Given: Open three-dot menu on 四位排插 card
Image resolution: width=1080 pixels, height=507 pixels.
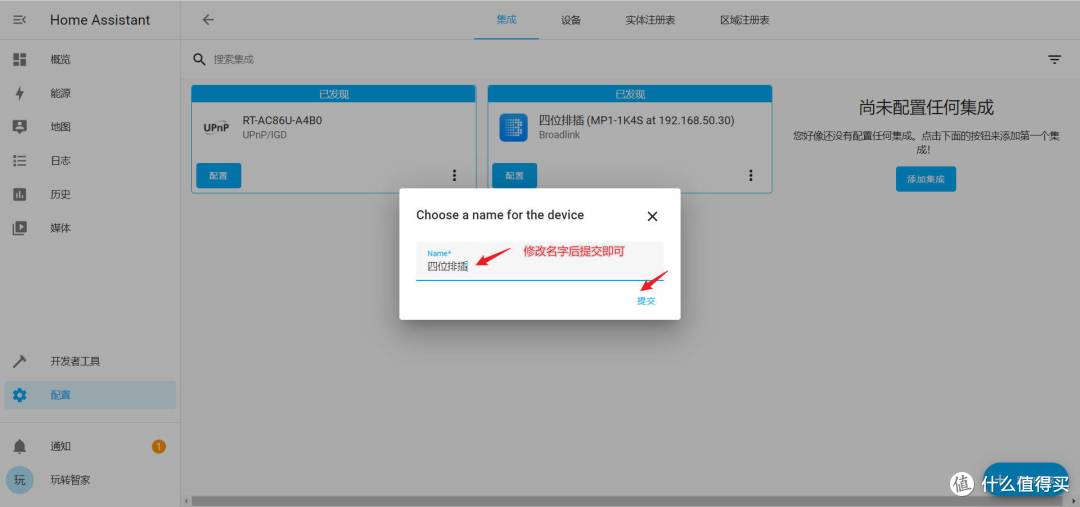Looking at the screenshot, I should click(751, 176).
